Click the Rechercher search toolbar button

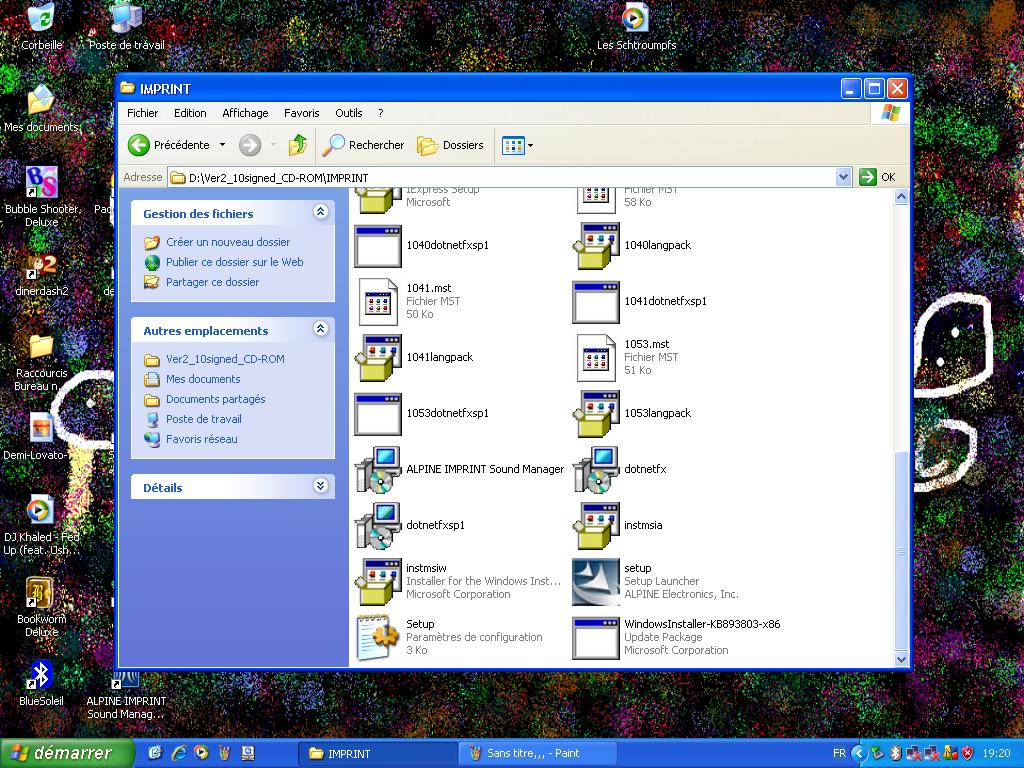coord(363,145)
